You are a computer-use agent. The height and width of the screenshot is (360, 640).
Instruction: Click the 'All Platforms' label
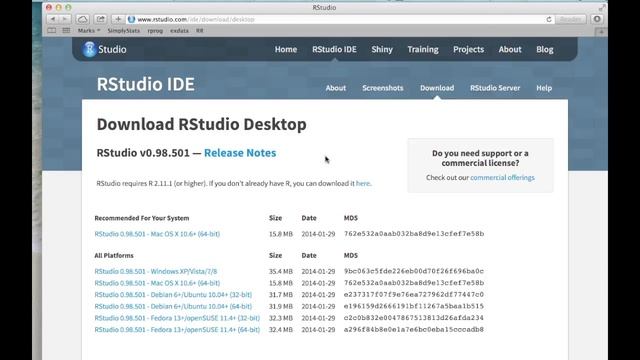114,256
